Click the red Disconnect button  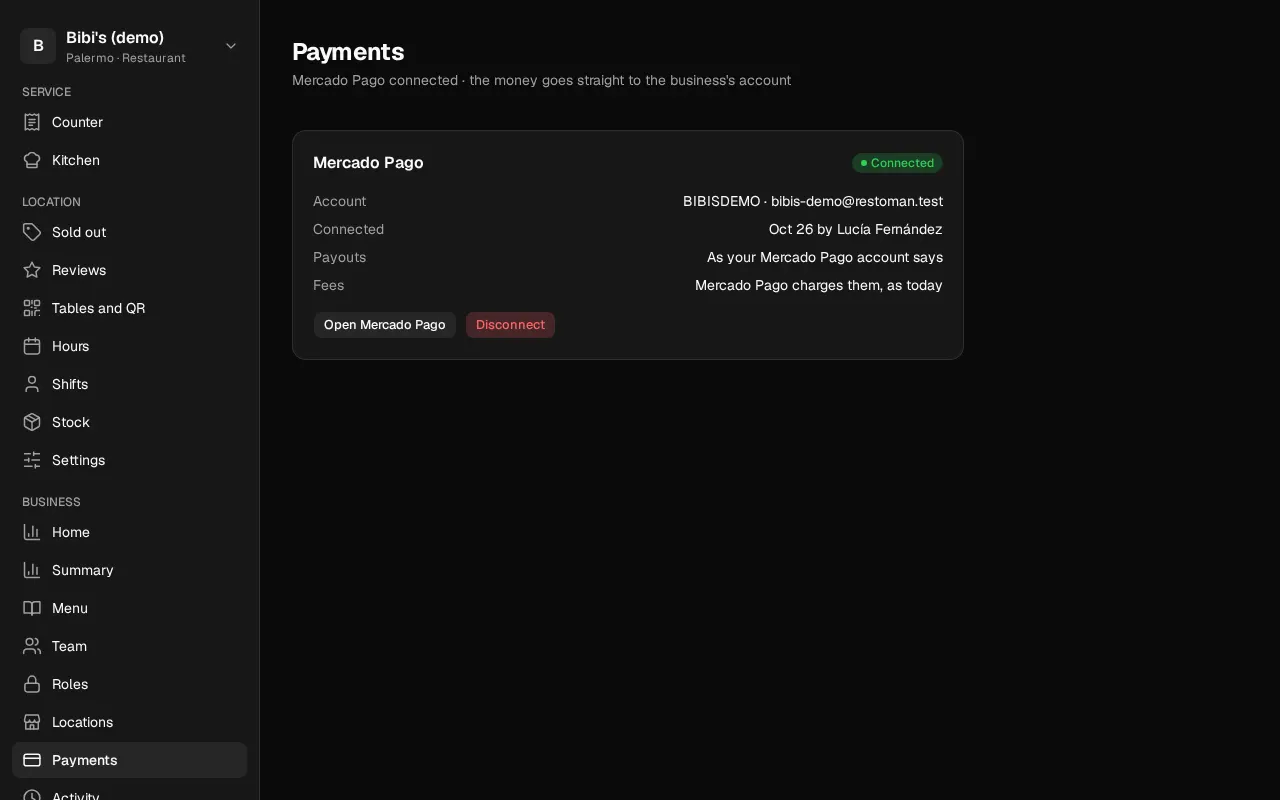pyautogui.click(x=510, y=325)
